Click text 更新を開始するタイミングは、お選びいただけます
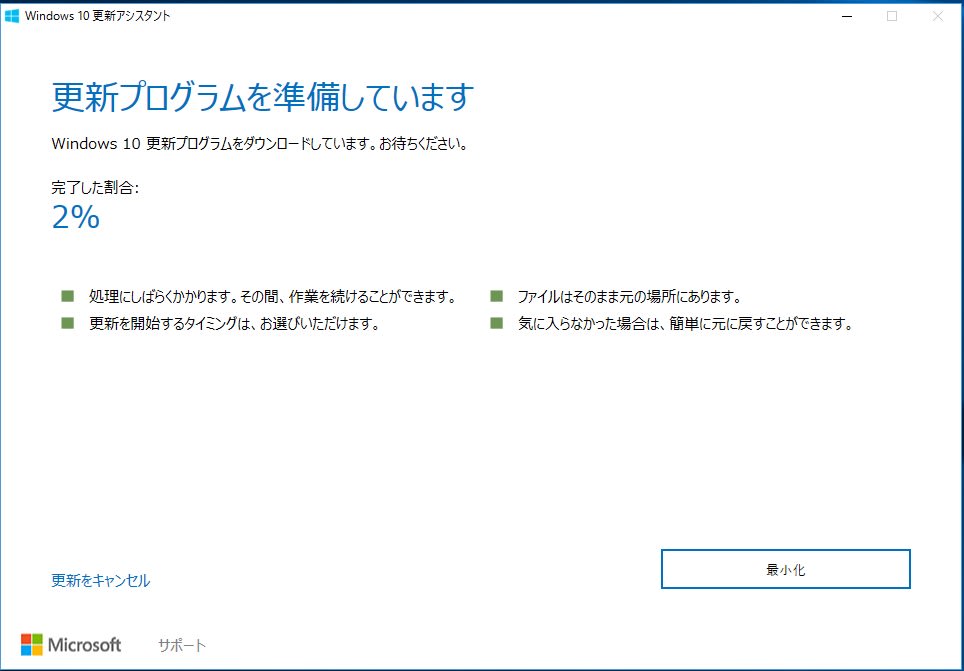 click(x=234, y=324)
